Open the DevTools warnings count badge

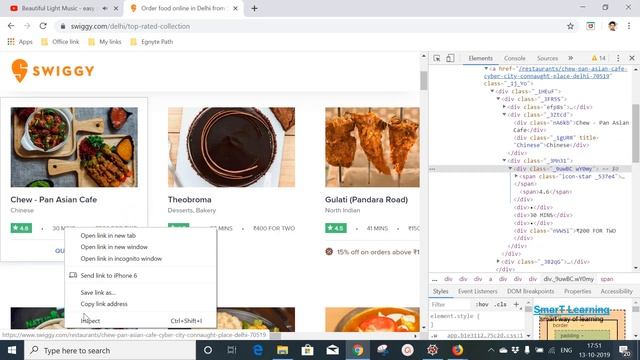click(x=599, y=58)
